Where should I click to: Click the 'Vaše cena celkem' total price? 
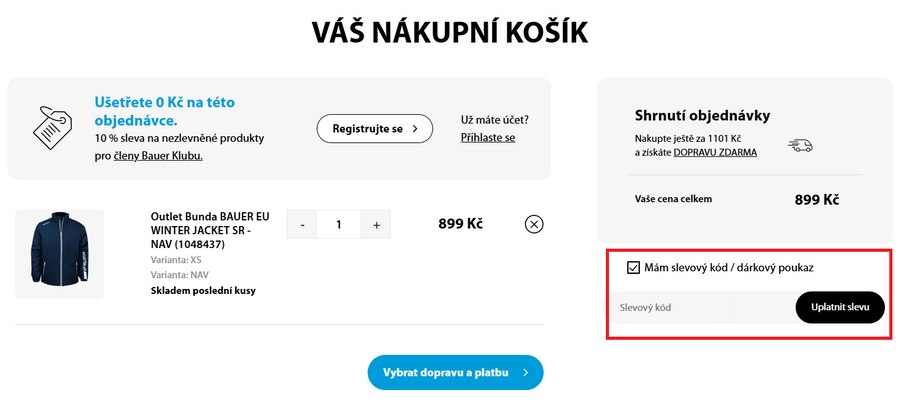(816, 200)
